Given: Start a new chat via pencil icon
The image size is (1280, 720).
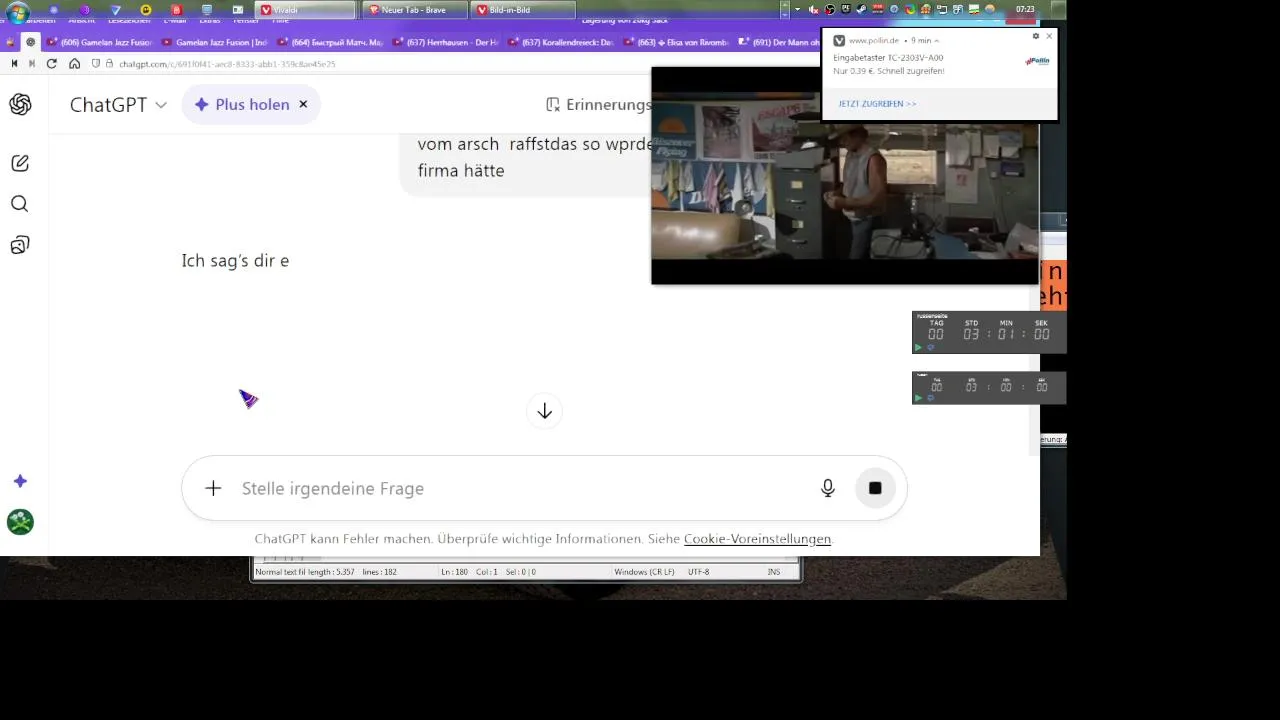Looking at the screenshot, I should [20, 163].
